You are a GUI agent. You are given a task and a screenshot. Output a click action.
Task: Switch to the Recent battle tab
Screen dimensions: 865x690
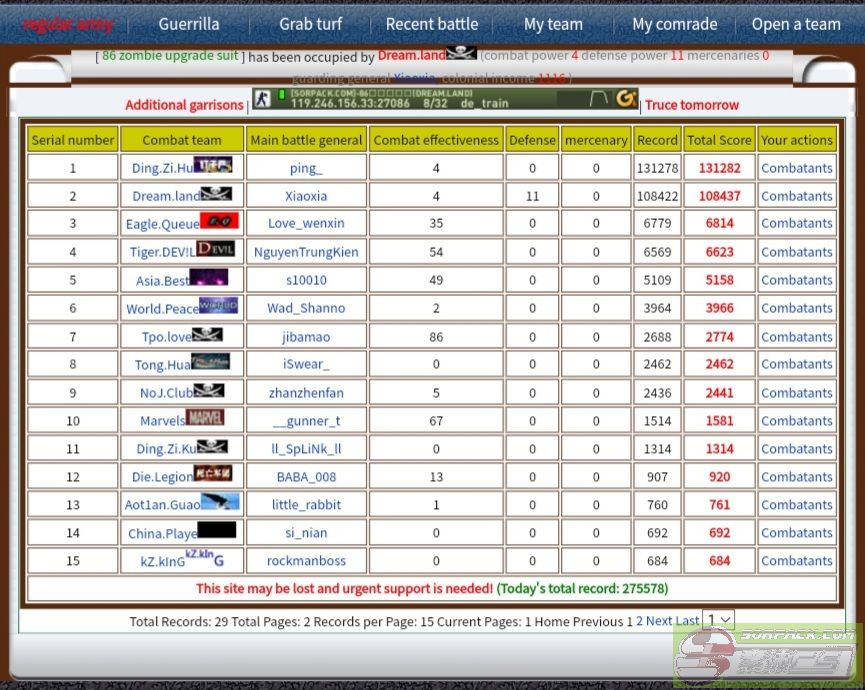[431, 24]
